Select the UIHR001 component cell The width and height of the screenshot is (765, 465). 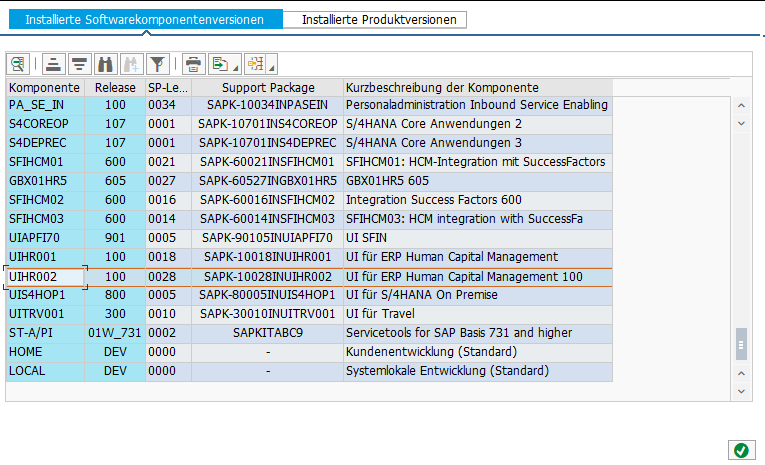pos(45,257)
